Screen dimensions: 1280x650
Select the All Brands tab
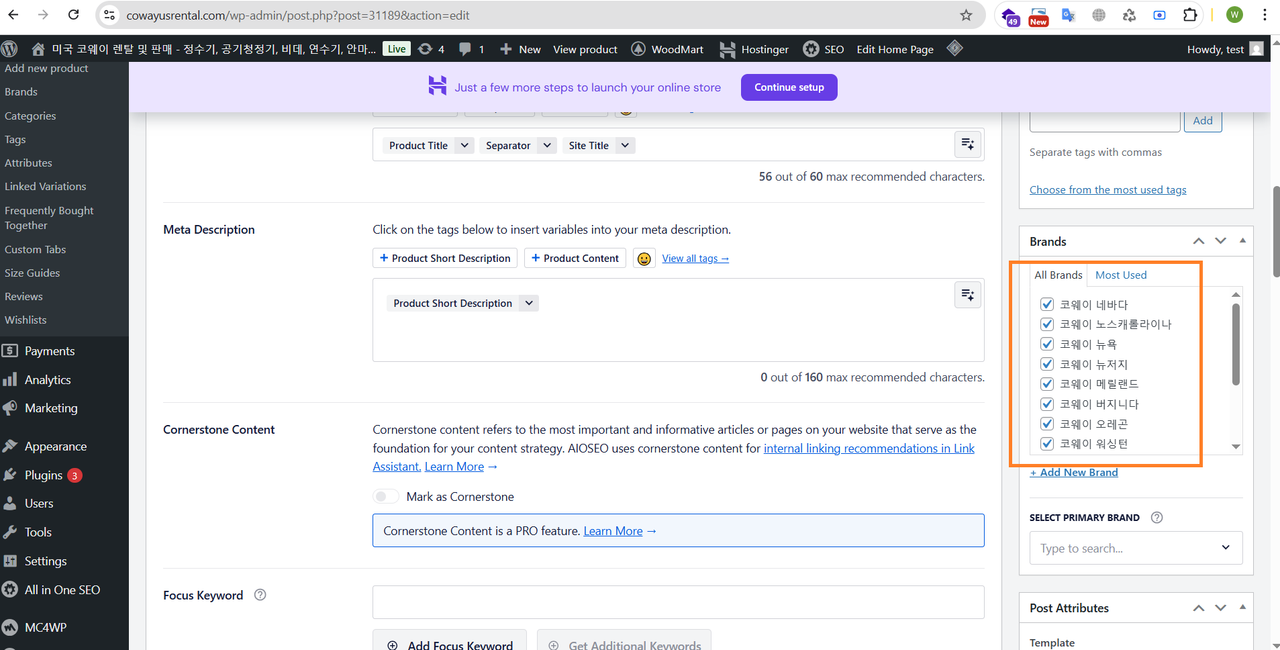(1058, 275)
